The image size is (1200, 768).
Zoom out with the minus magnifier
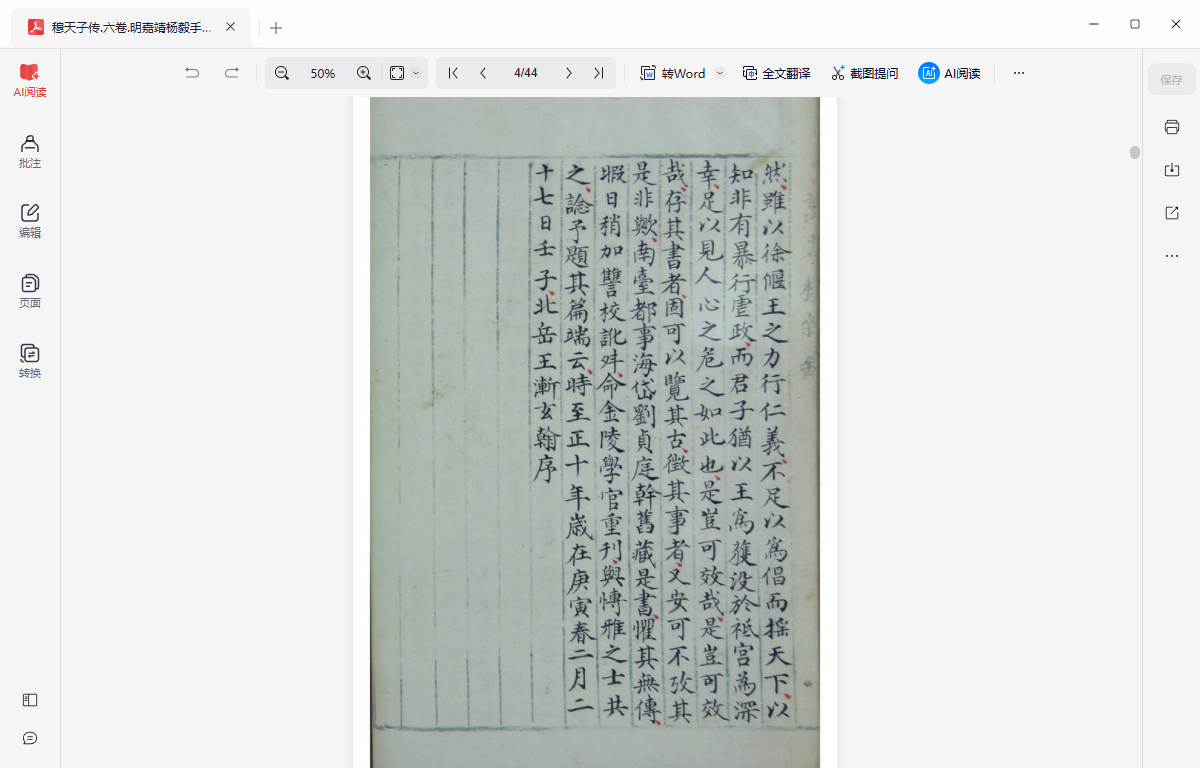tap(282, 73)
